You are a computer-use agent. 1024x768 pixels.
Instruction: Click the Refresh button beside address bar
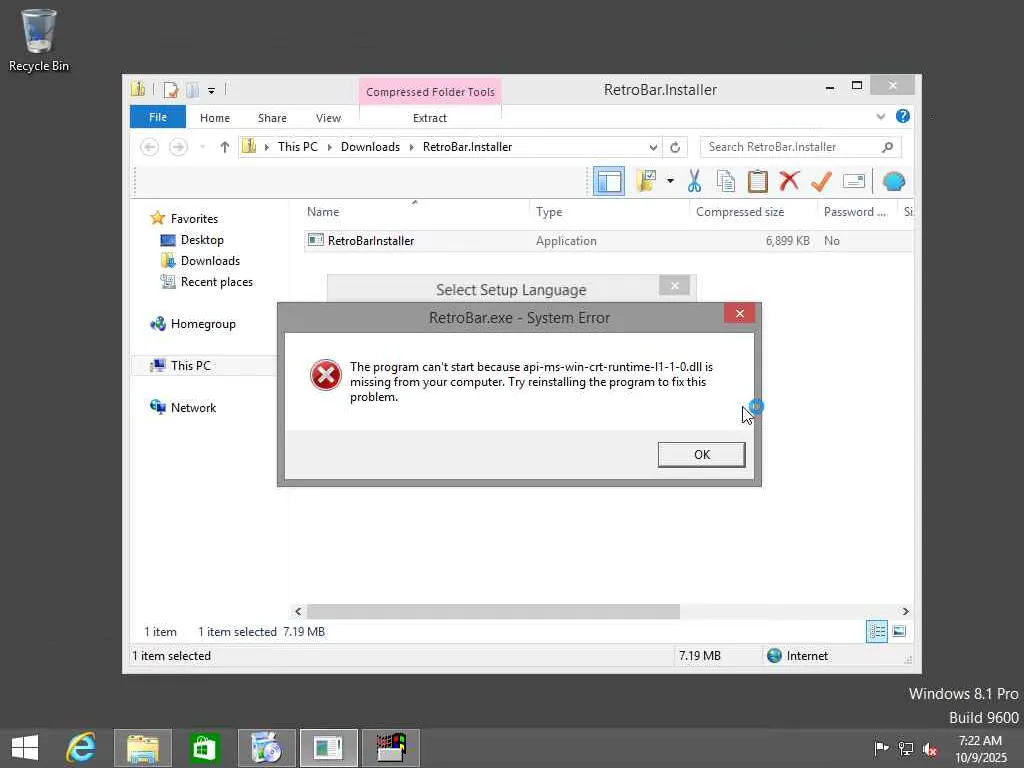tap(675, 147)
